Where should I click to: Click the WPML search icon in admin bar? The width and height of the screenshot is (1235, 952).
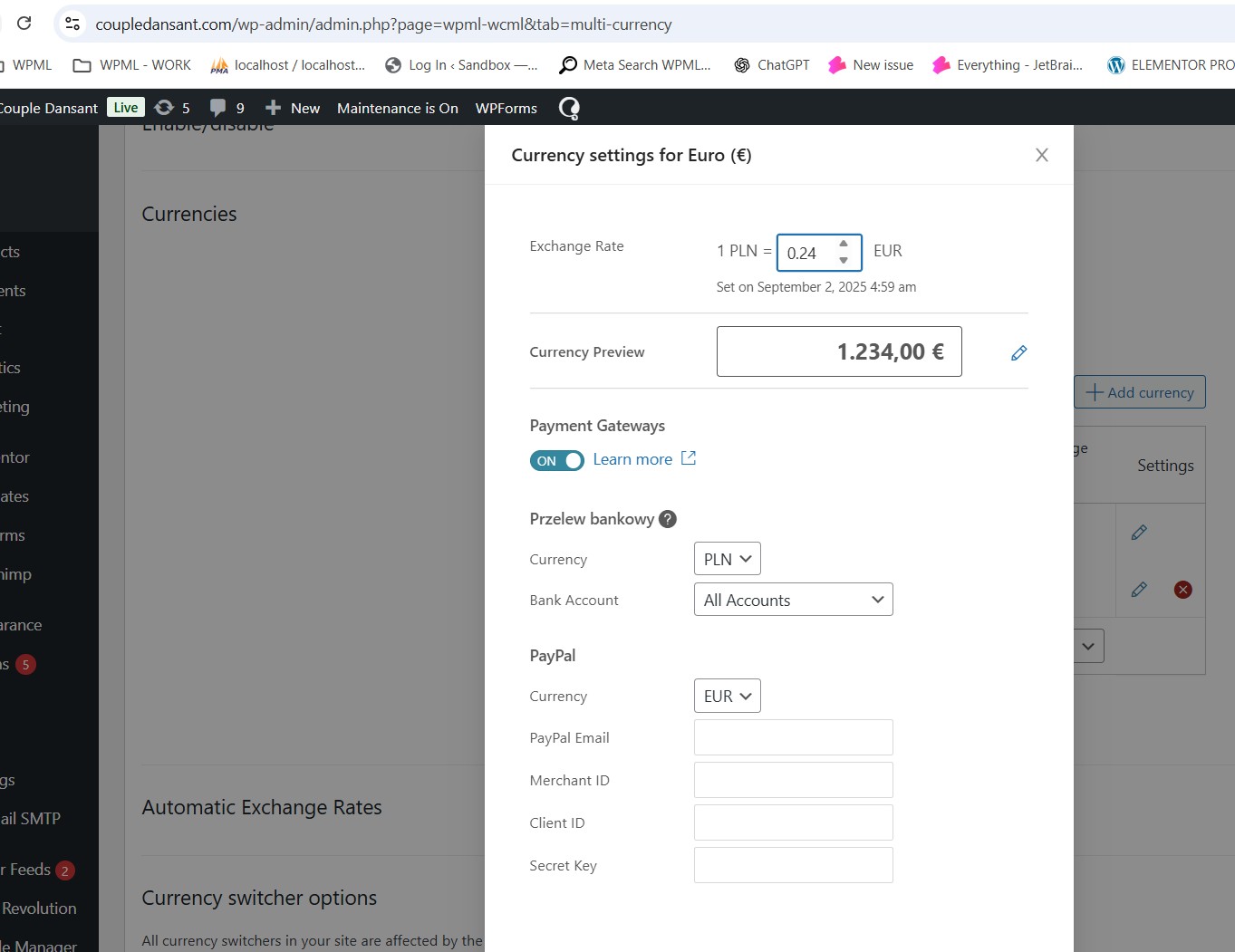[x=569, y=109]
